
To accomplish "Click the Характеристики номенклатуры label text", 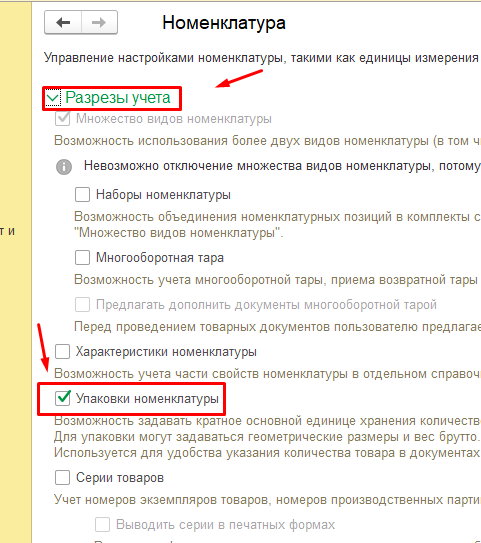I will point(166,352).
